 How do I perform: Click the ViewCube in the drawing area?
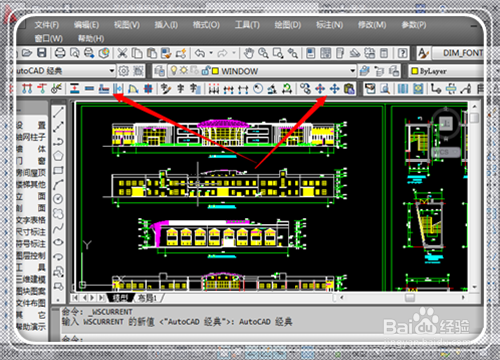pyautogui.click(x=446, y=123)
